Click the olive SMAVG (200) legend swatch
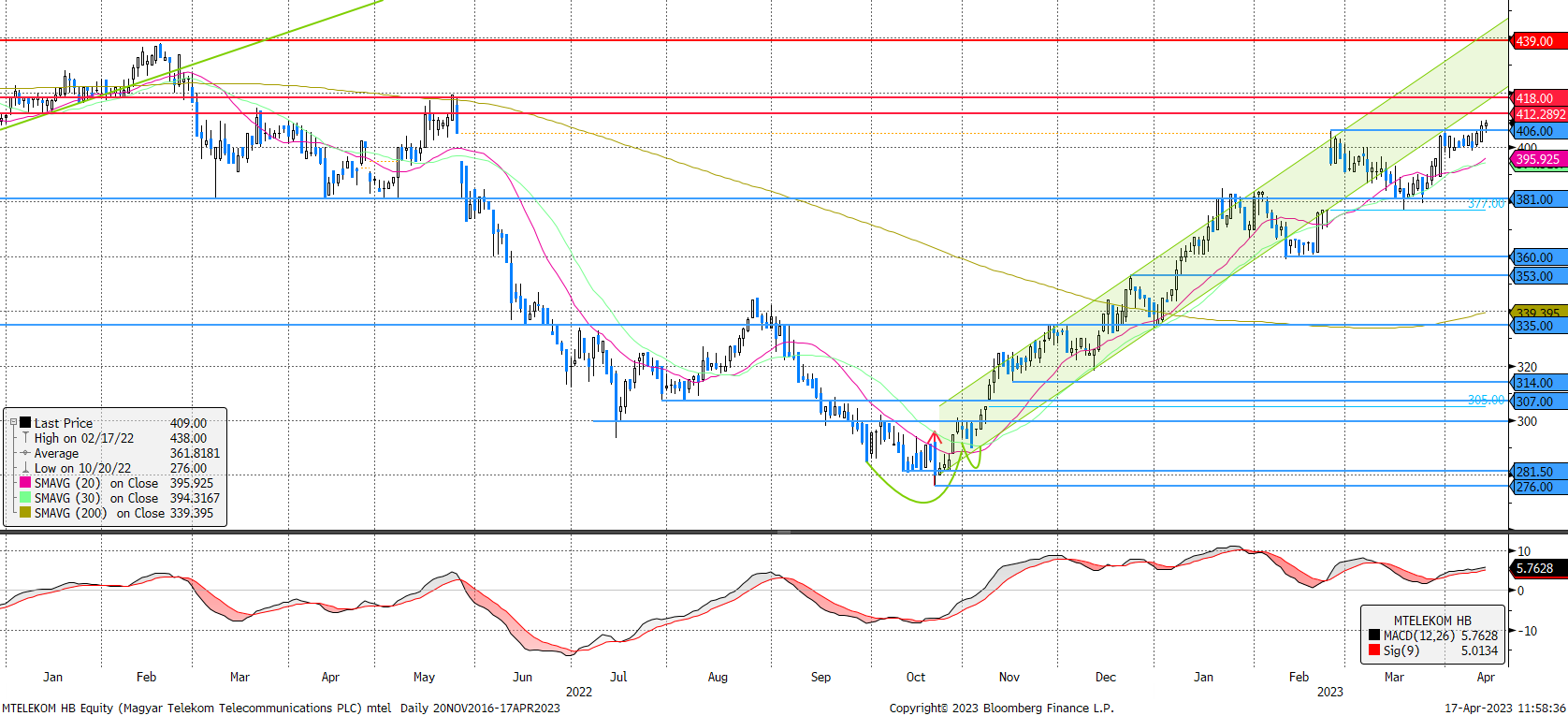This screenshot has width=1568, height=716. coord(25,513)
